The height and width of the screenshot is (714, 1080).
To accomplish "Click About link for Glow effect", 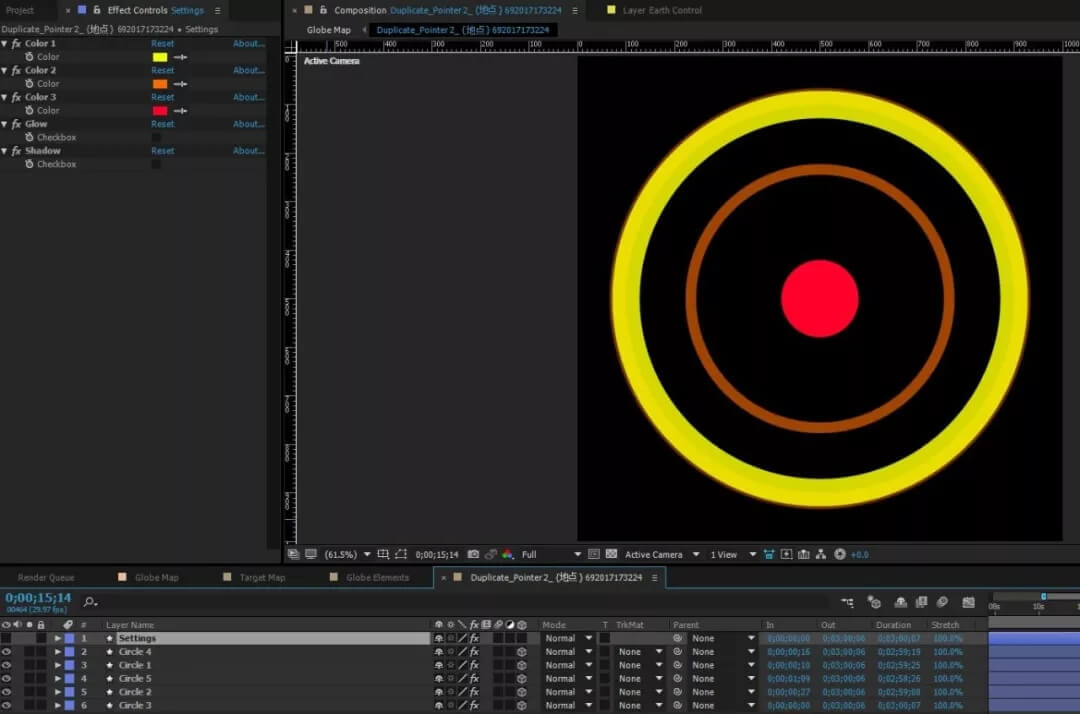I will 248,124.
